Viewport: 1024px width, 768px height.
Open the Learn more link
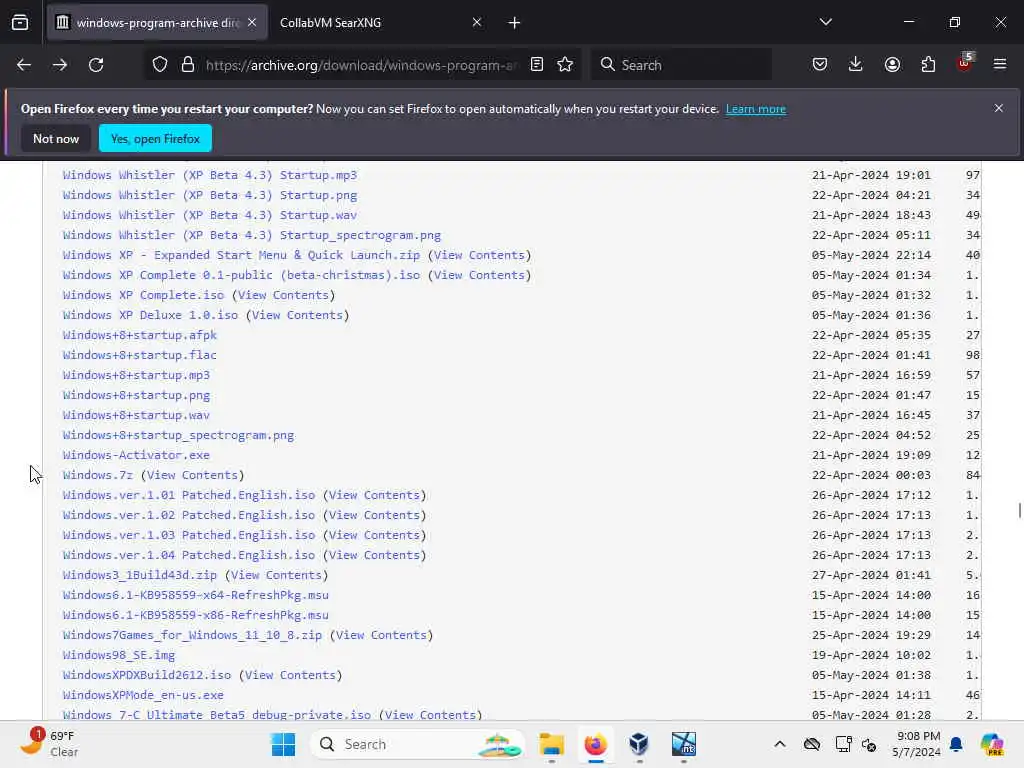pos(756,109)
